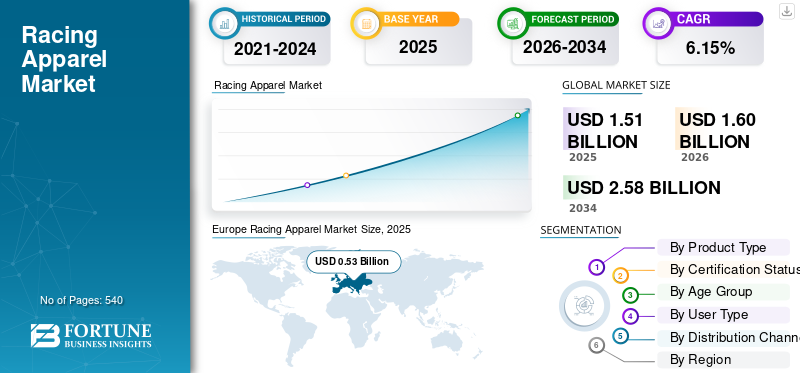The height and width of the screenshot is (373, 800).
Task: Select By Certification Status segment
Action: tap(729, 269)
